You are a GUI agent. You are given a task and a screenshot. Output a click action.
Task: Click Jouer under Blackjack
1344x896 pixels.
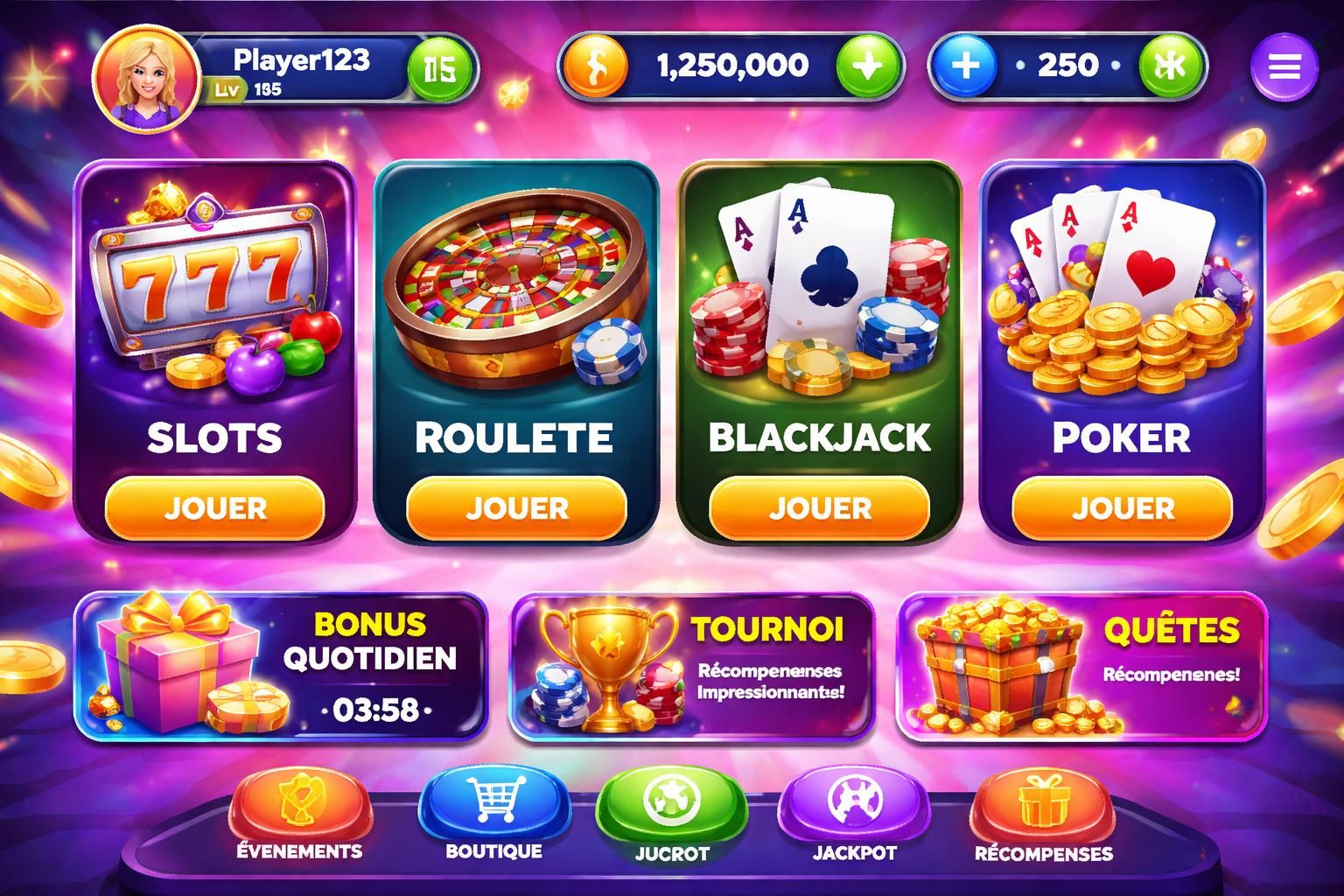tap(819, 507)
